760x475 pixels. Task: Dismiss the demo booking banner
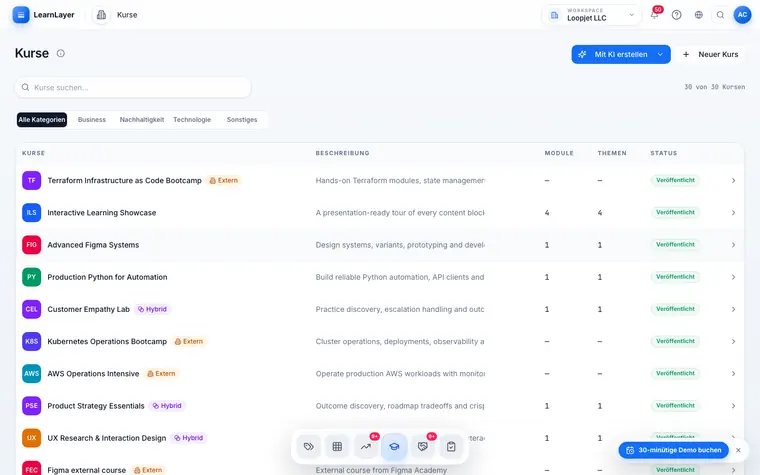coord(738,450)
